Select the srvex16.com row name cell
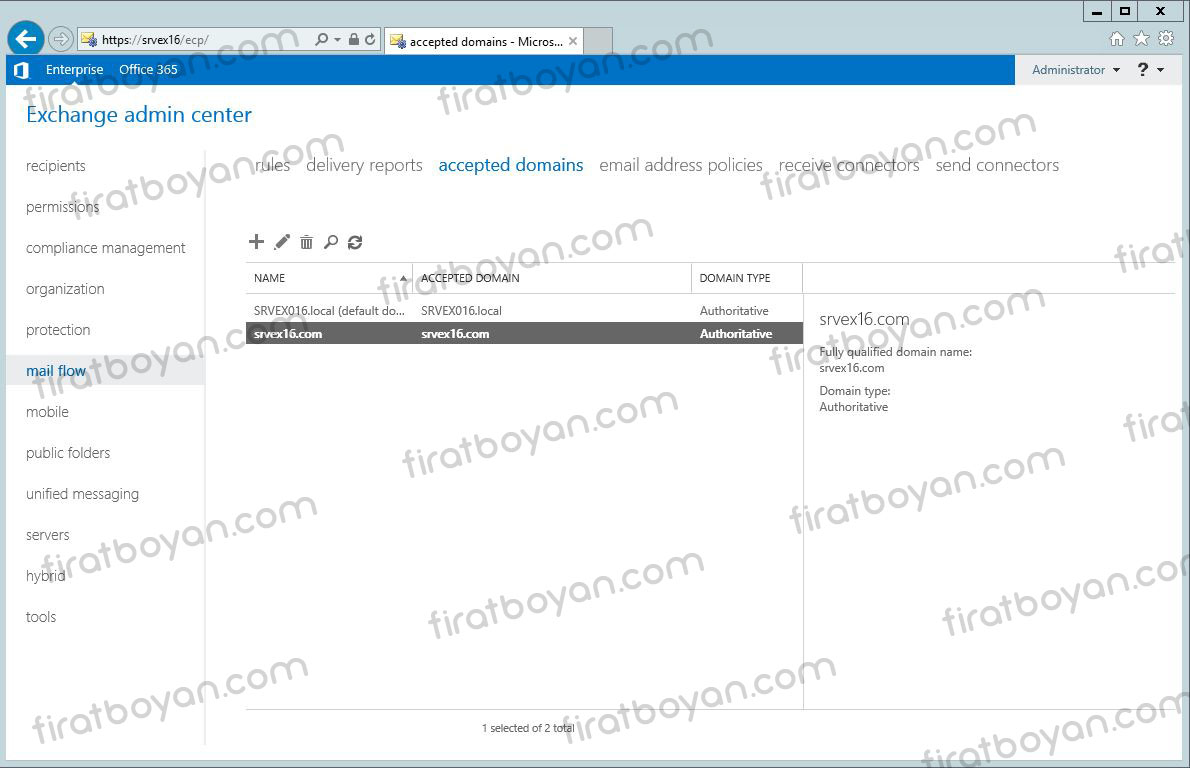Viewport: 1190px width, 768px height. tap(288, 333)
